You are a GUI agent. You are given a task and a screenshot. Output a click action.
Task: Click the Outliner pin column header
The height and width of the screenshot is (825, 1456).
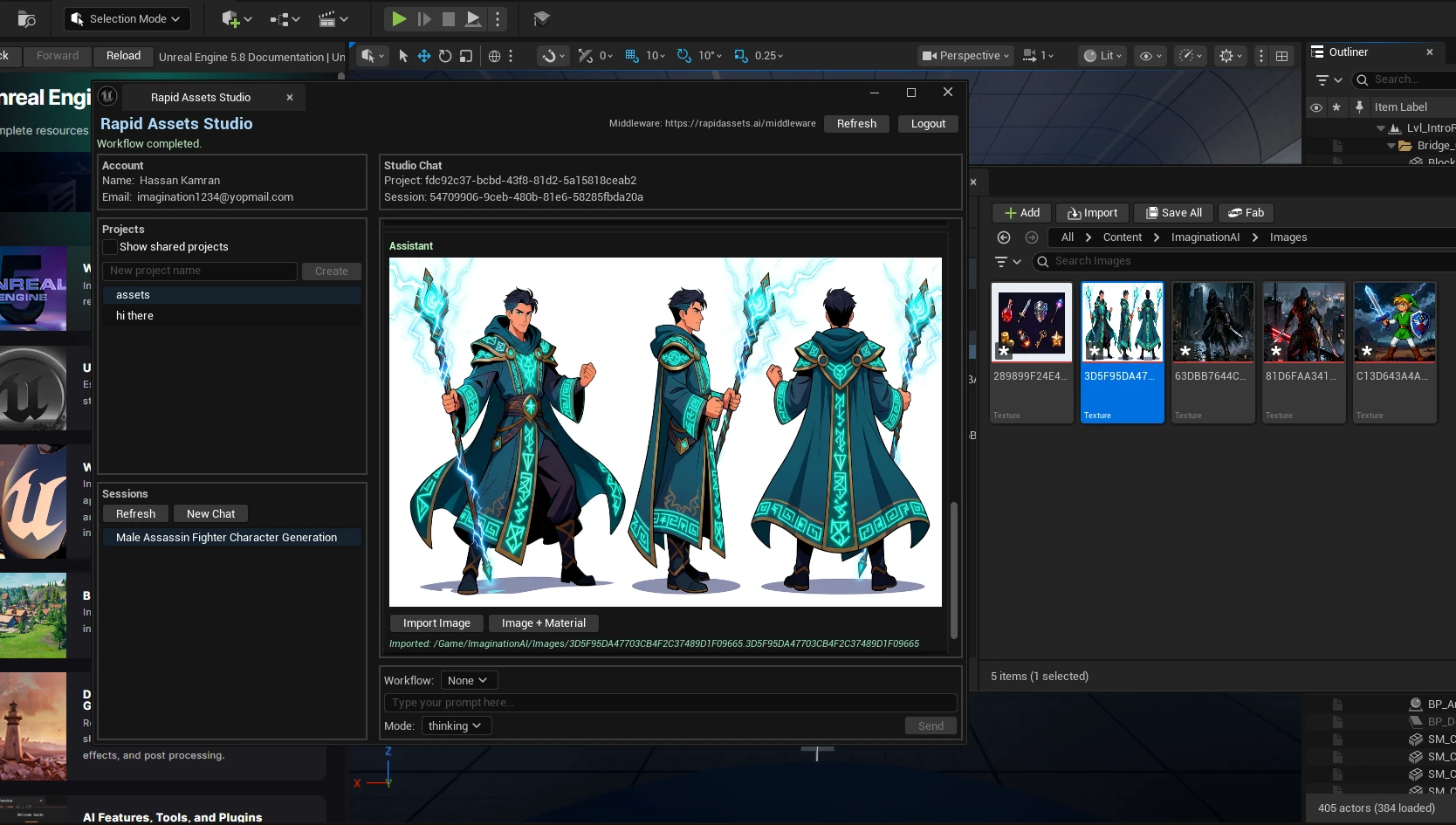point(1359,107)
